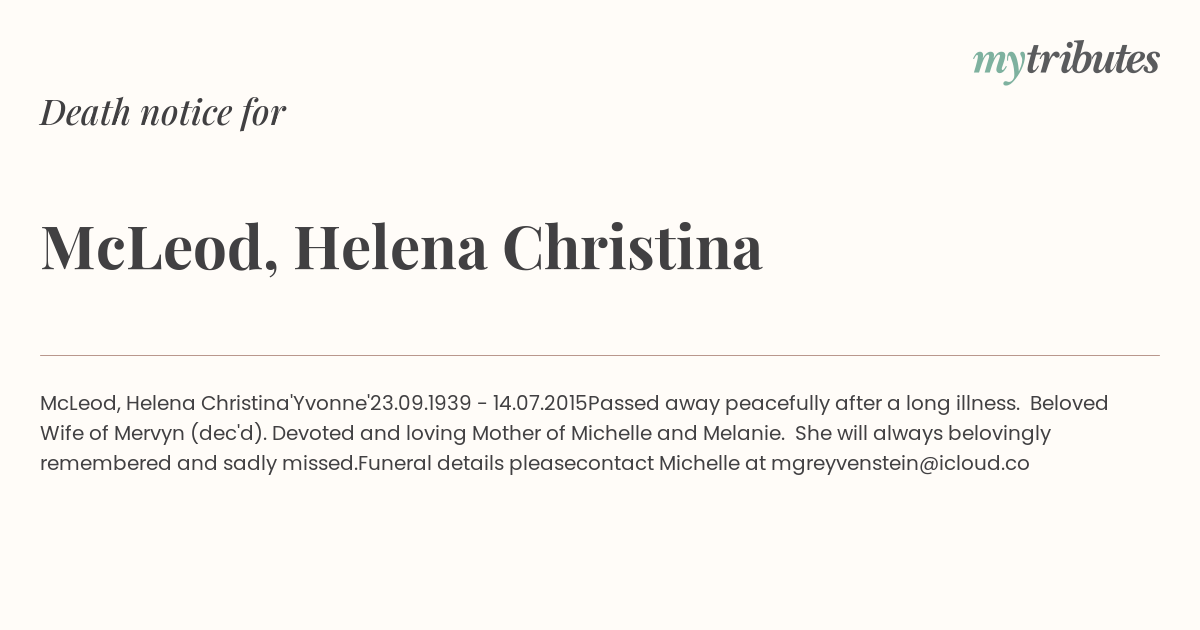Click the nickname 'Yvonne' in the notice
Viewport: 1200px width, 630px height.
[329, 404]
